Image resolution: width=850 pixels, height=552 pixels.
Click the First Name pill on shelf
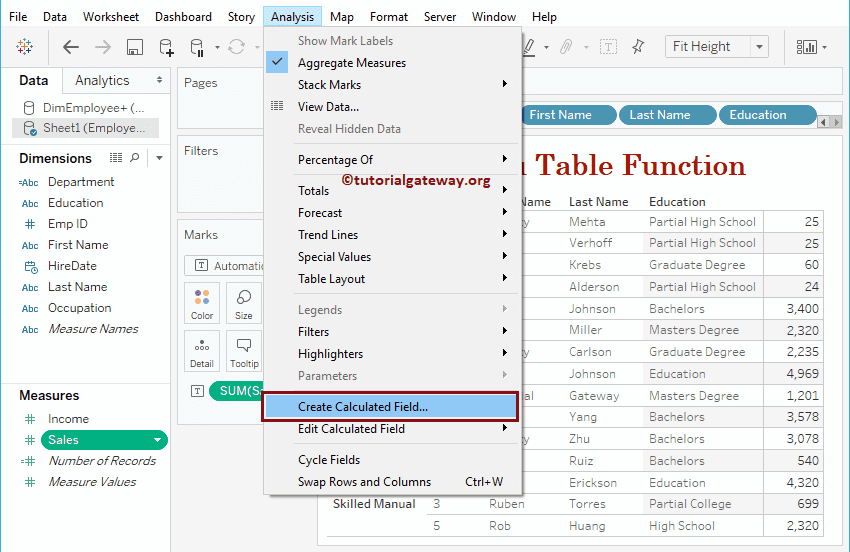tap(568, 115)
